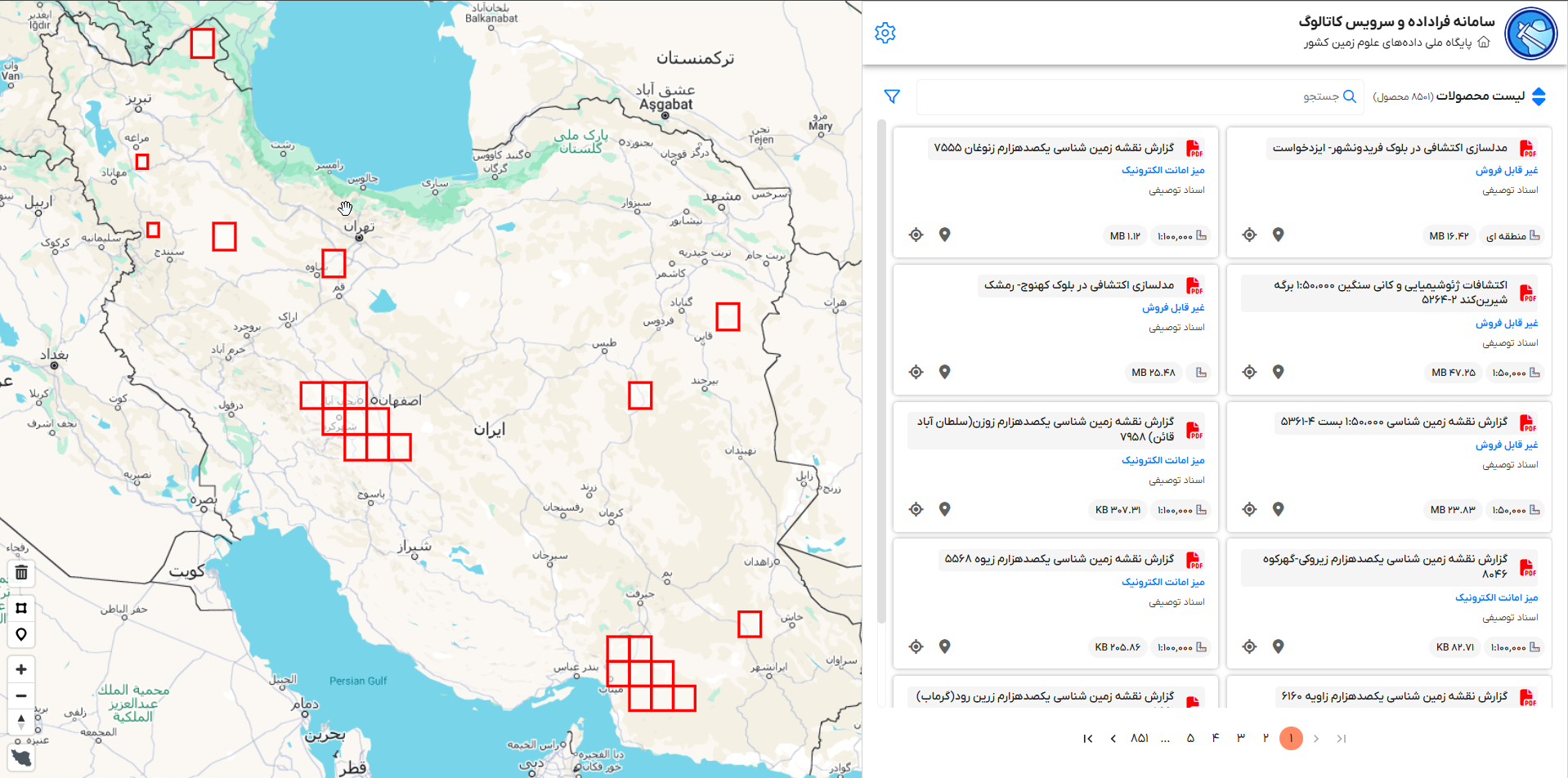Click the product search input field
Screen dimensions: 1568x778
point(1128,96)
